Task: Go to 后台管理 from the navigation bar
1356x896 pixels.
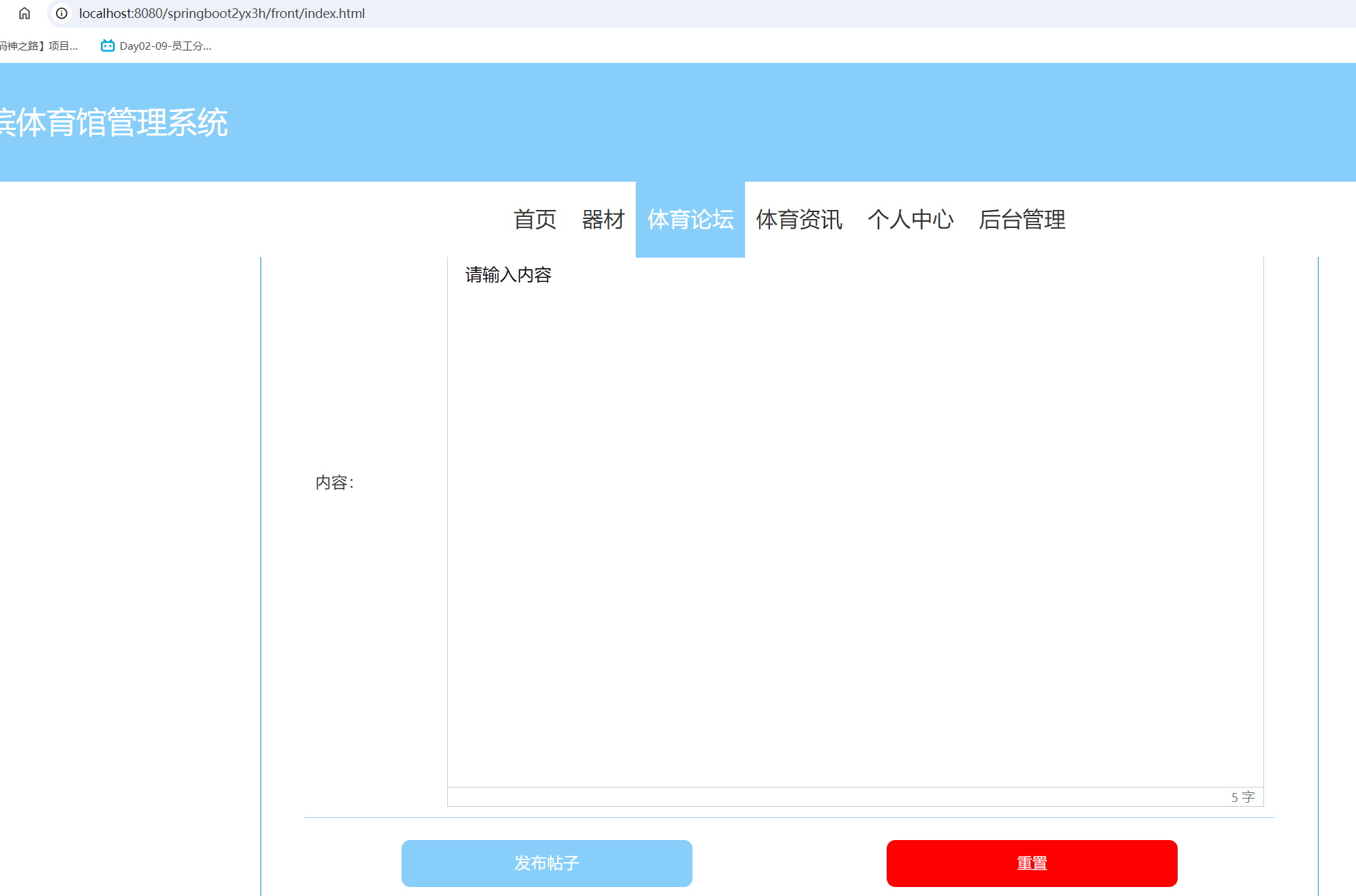Action: click(x=1023, y=220)
